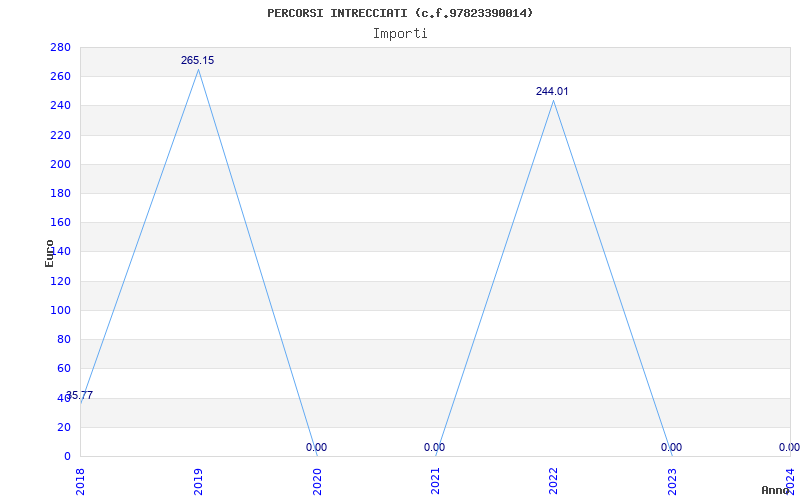Click the 80 y-axis tick label

(x=64, y=339)
